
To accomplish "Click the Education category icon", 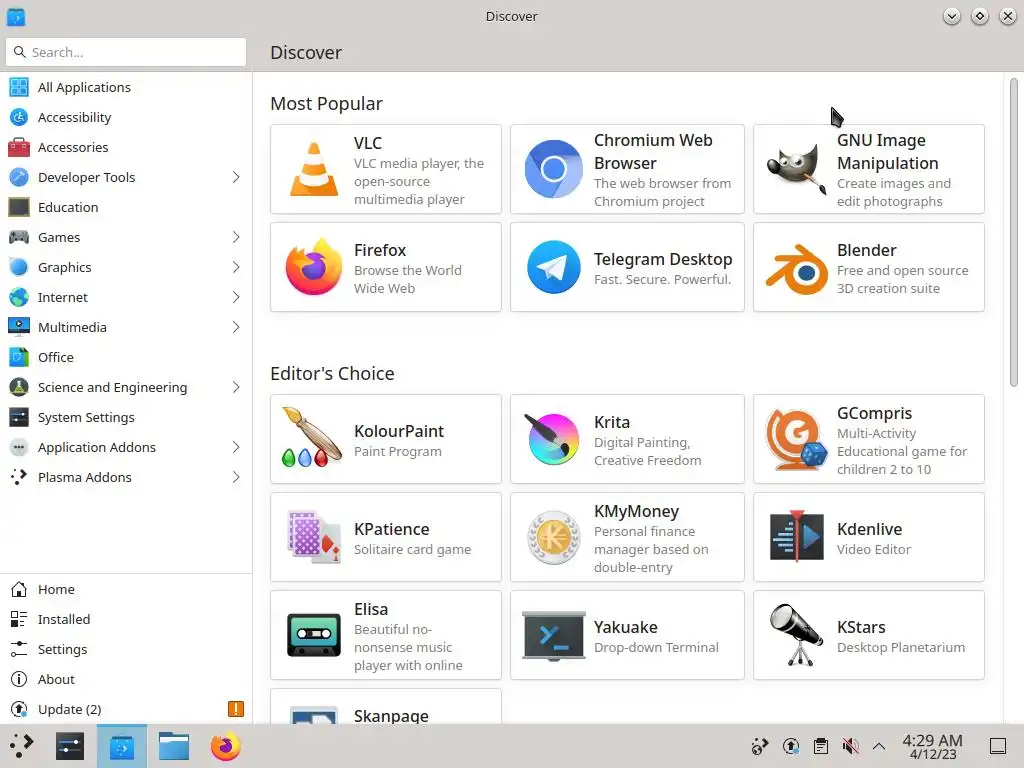I will point(19,207).
